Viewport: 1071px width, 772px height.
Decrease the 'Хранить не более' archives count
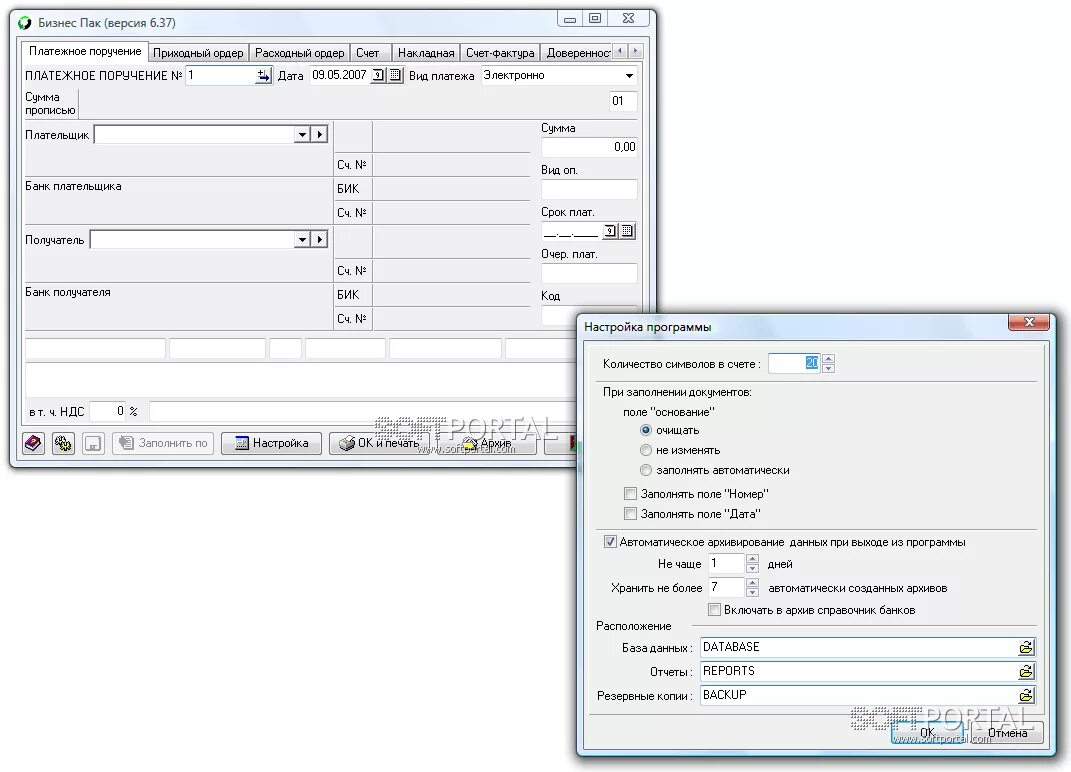[752, 592]
